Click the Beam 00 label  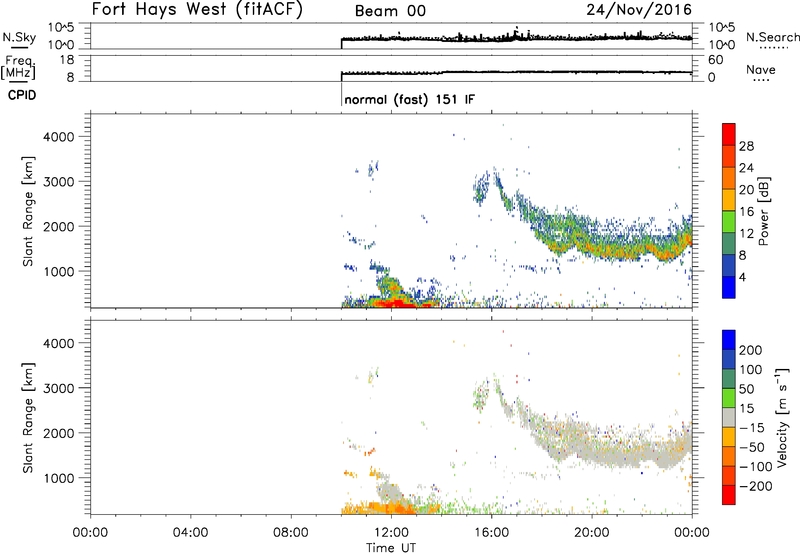[390, 11]
